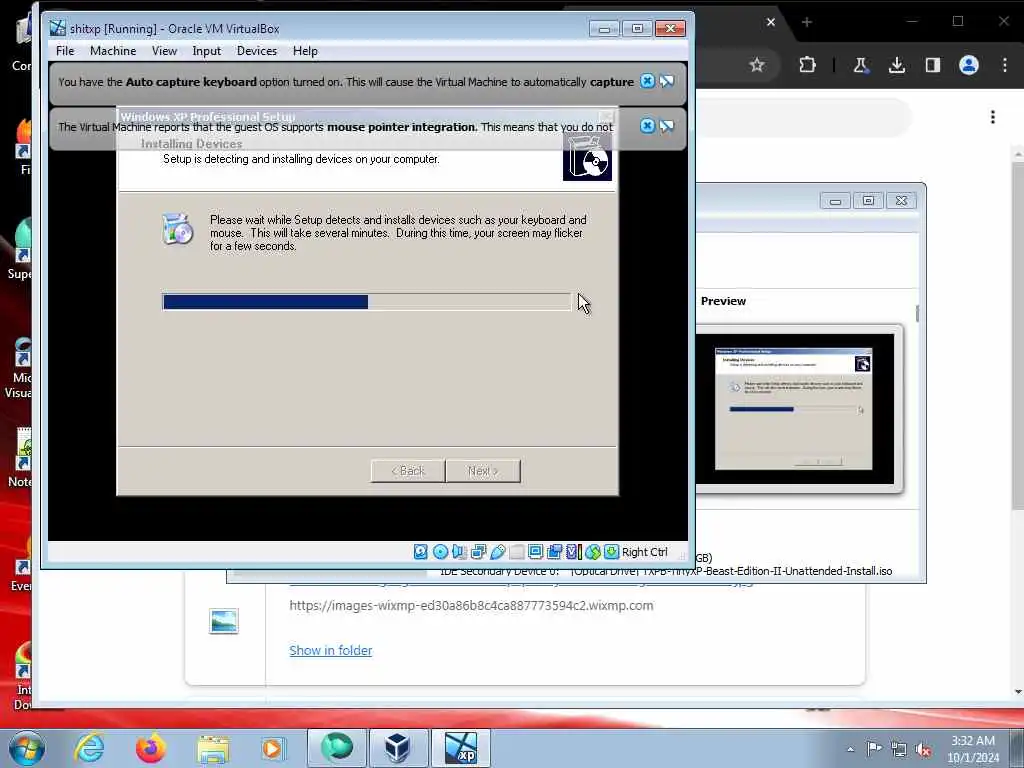
Task: Show hidden system tray icons
Action: [850, 749]
